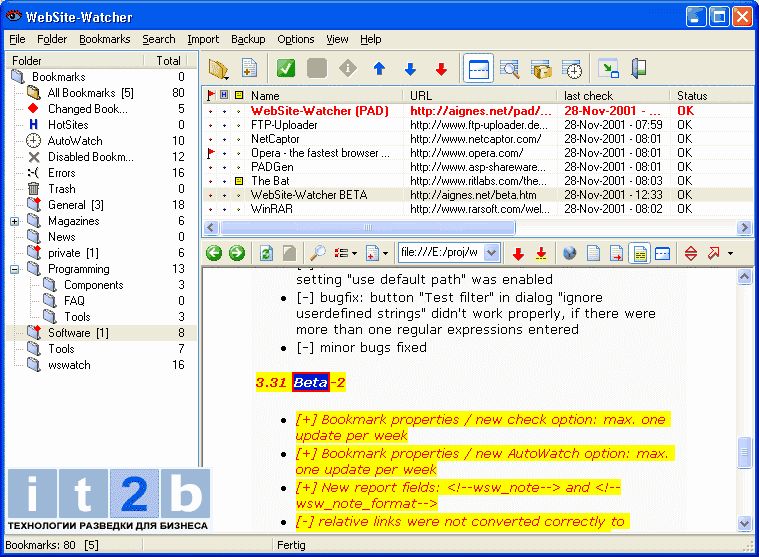Click the plain document page icon
759x557 pixels.
[x=593, y=253]
